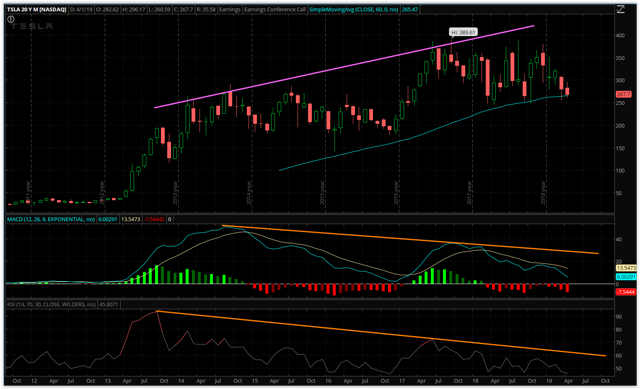Click the 400 price axis label
The image size is (640, 389).
(620, 36)
